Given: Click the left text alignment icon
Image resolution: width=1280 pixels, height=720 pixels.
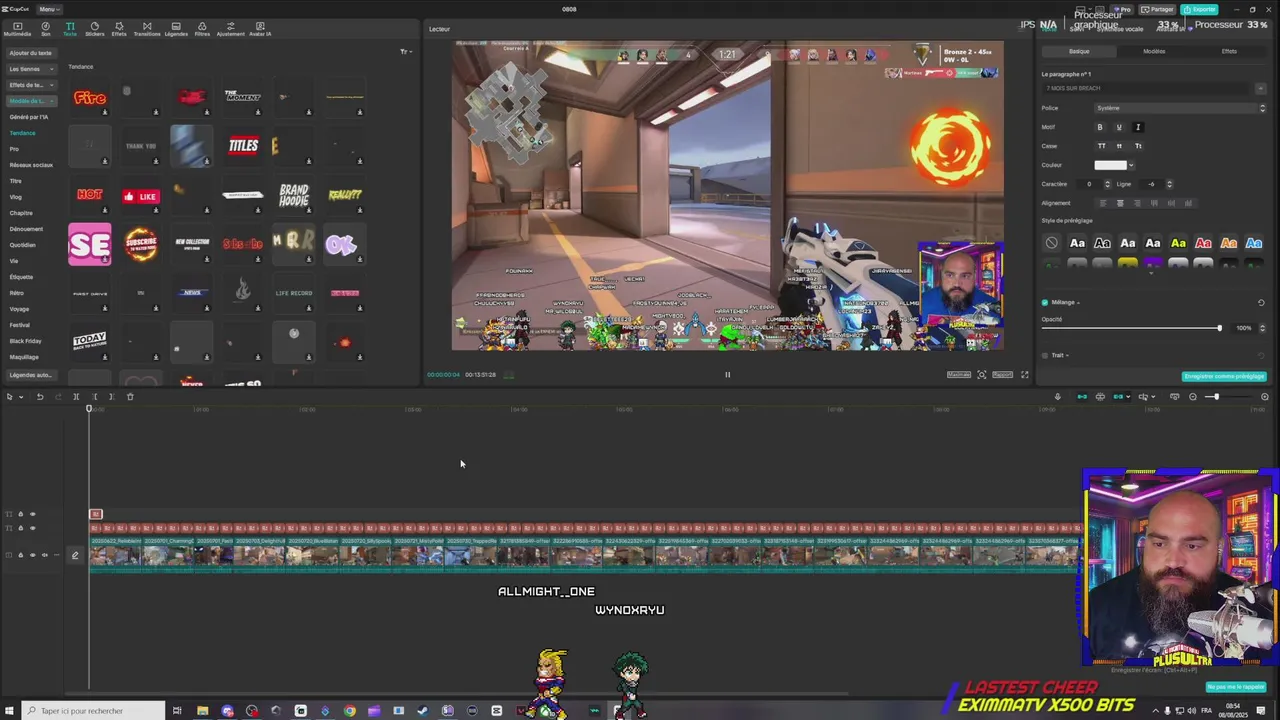Looking at the screenshot, I should pyautogui.click(x=1103, y=203).
